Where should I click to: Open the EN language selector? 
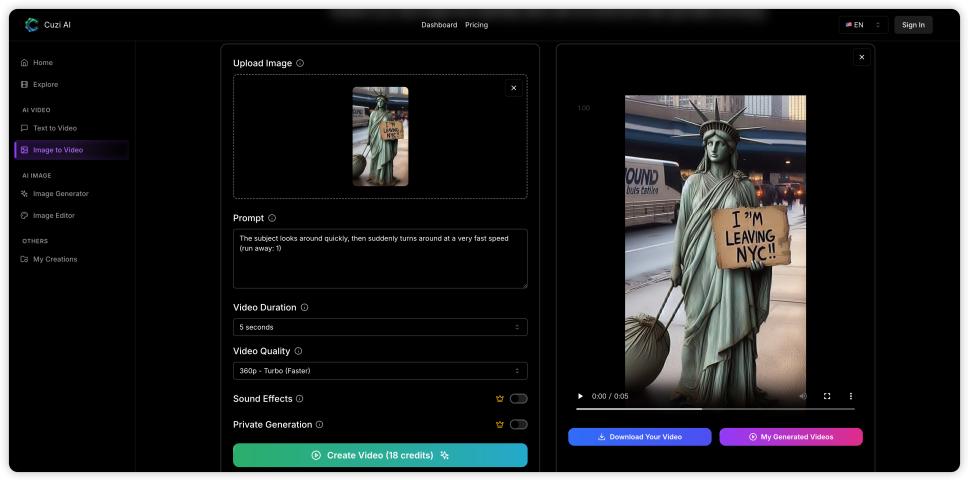pos(863,25)
